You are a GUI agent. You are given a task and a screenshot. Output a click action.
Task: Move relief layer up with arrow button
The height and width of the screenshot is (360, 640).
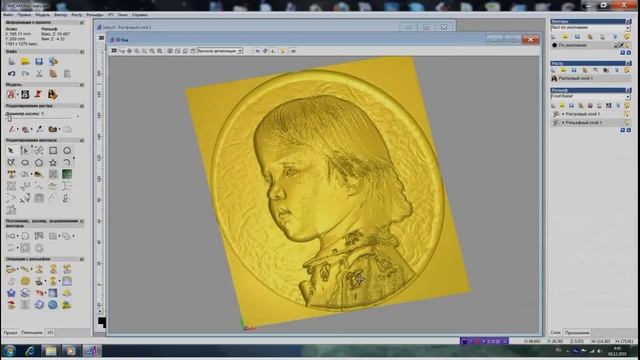[622, 130]
